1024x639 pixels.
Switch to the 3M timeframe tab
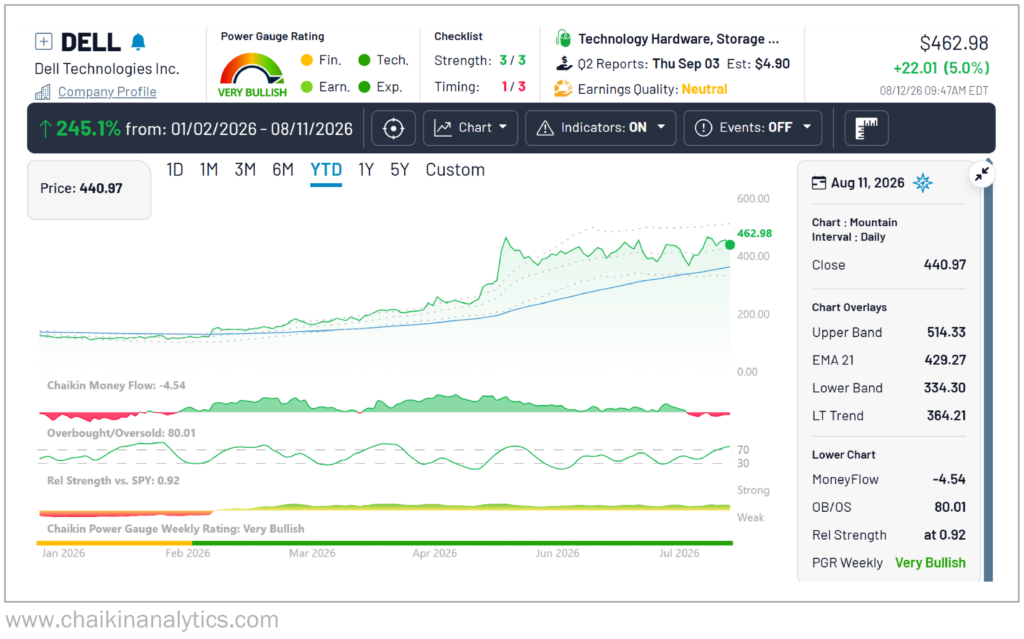point(245,170)
